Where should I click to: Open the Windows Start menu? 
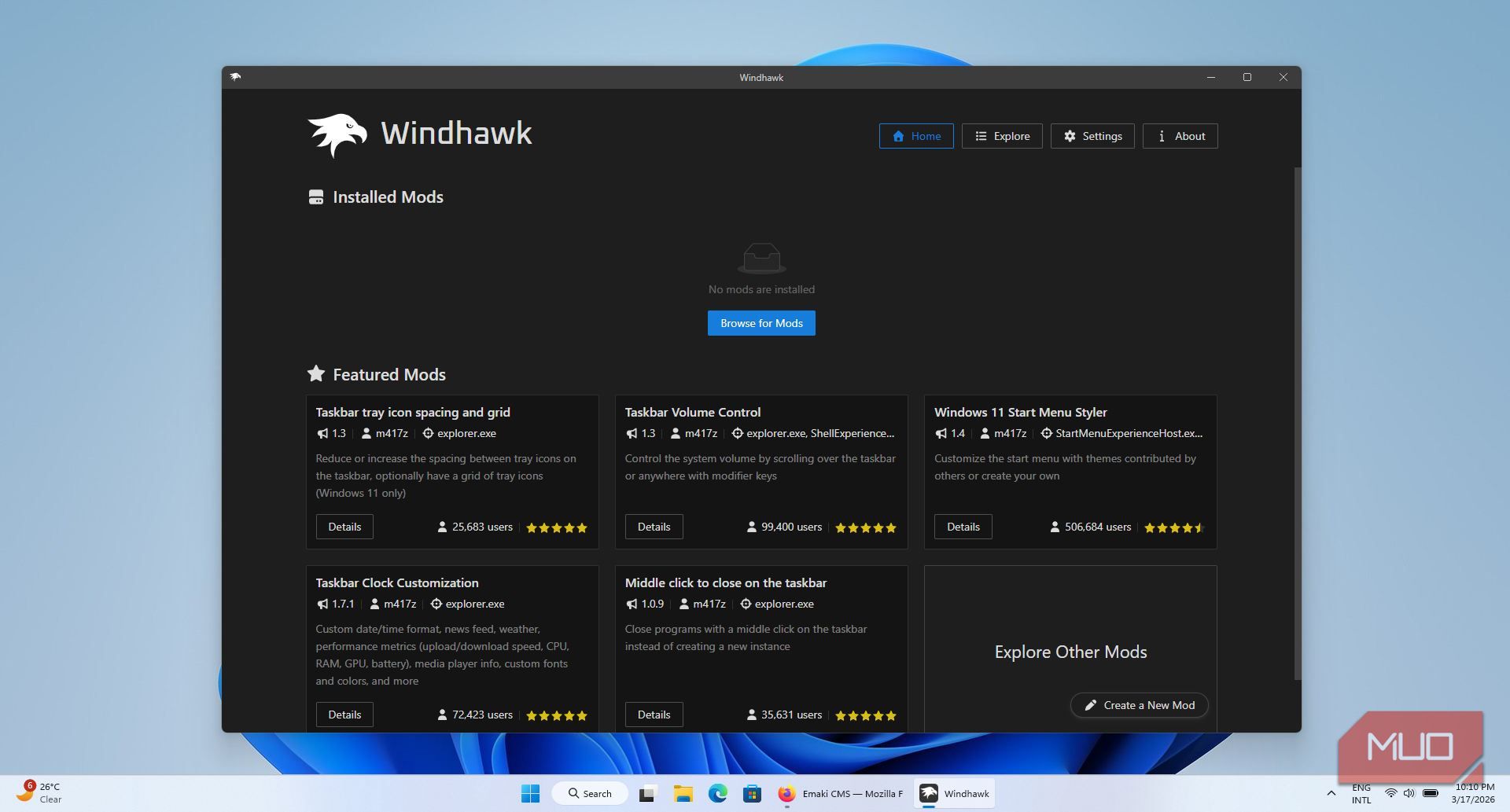point(530,794)
